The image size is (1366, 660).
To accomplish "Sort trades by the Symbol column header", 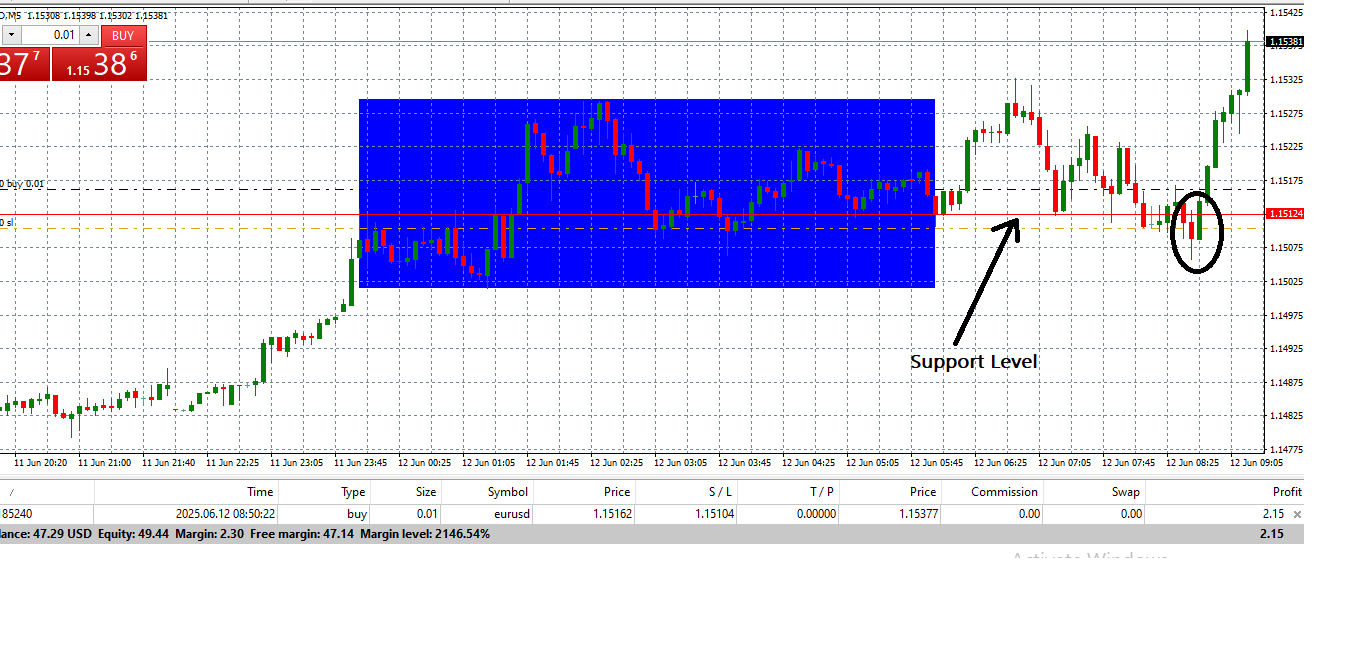I will (x=507, y=491).
